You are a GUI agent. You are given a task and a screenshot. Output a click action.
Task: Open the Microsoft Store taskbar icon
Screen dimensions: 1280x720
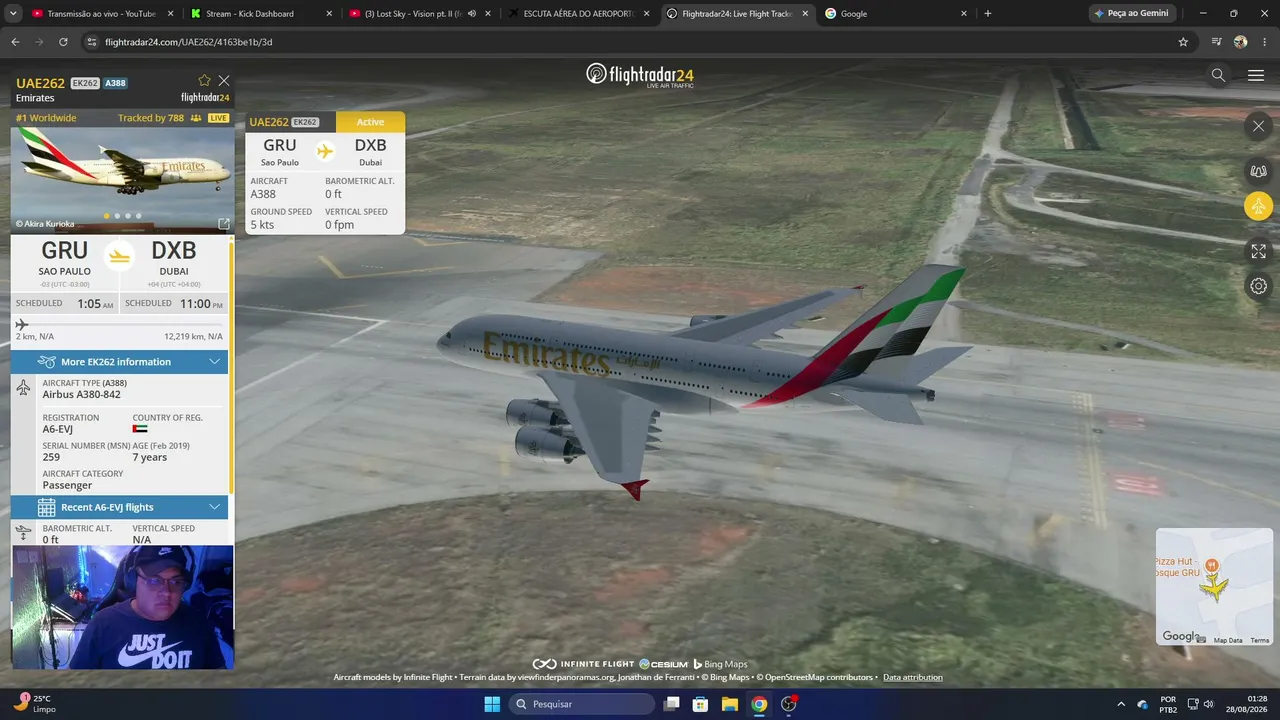pyautogui.click(x=701, y=704)
